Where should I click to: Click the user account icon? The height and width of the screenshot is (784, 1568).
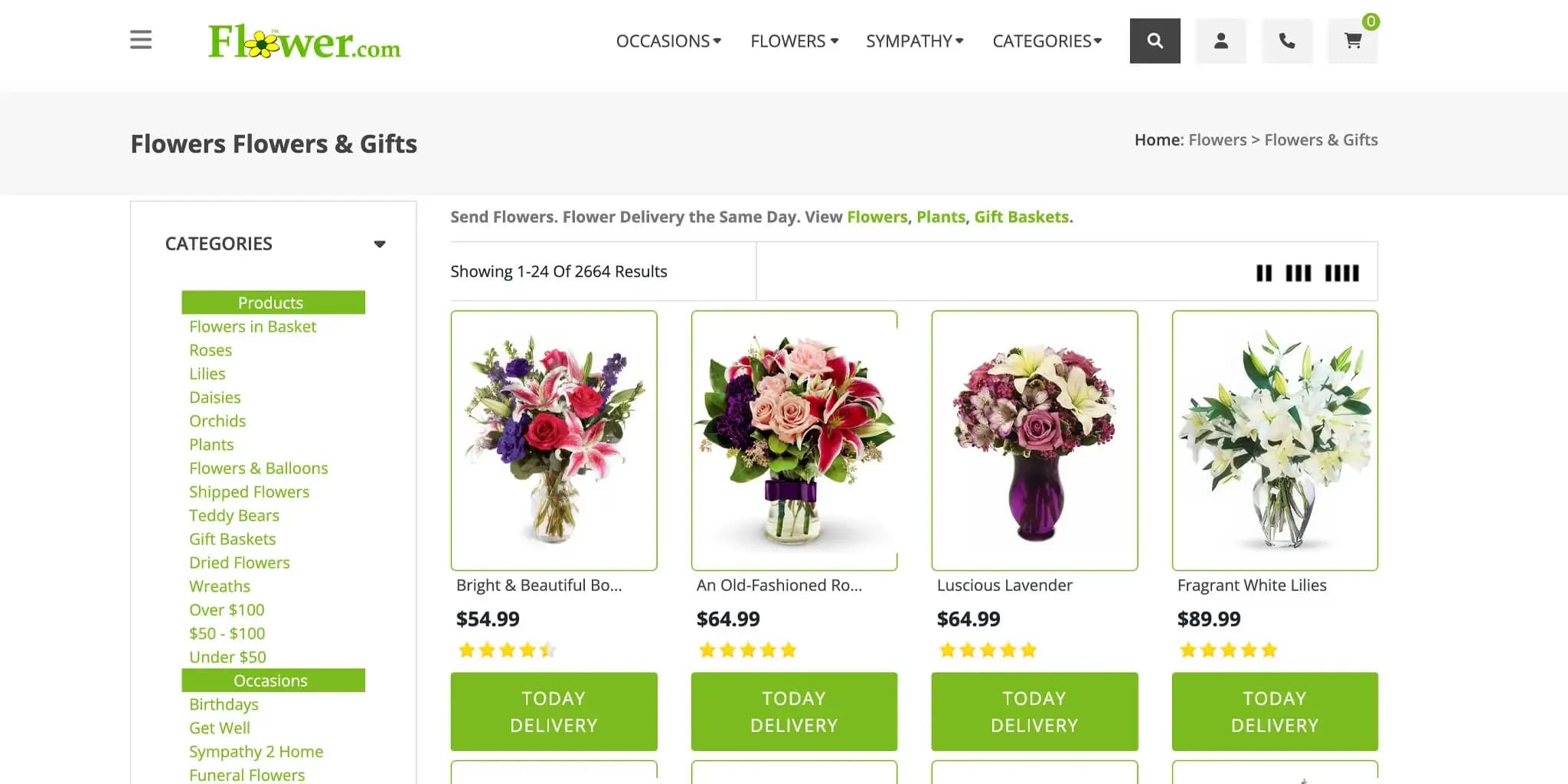[1220, 41]
